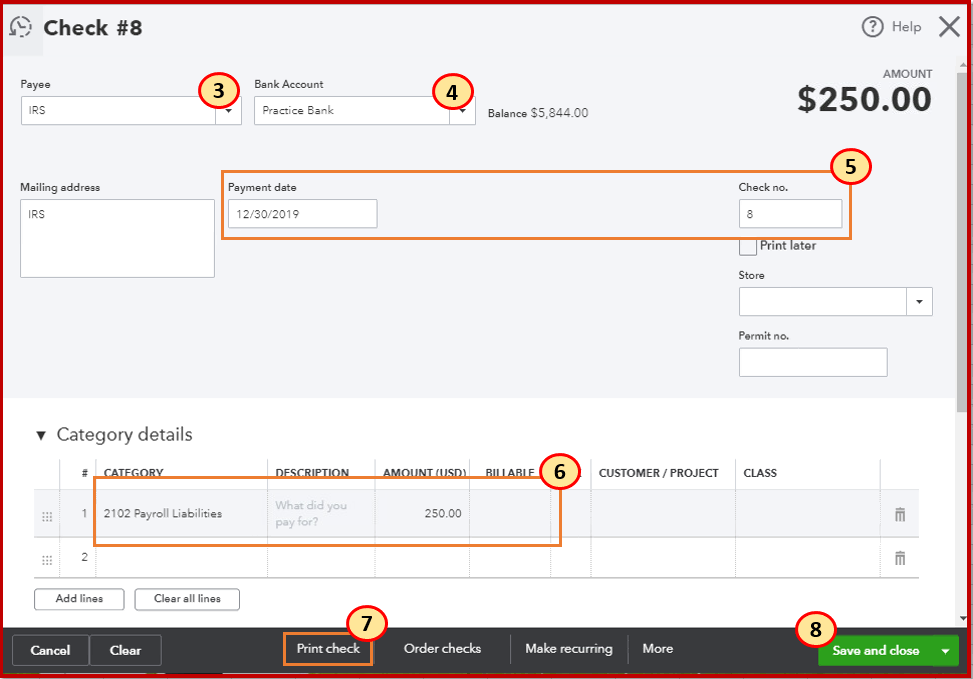The width and height of the screenshot is (973, 679).
Task: Open Help
Action: tap(891, 27)
